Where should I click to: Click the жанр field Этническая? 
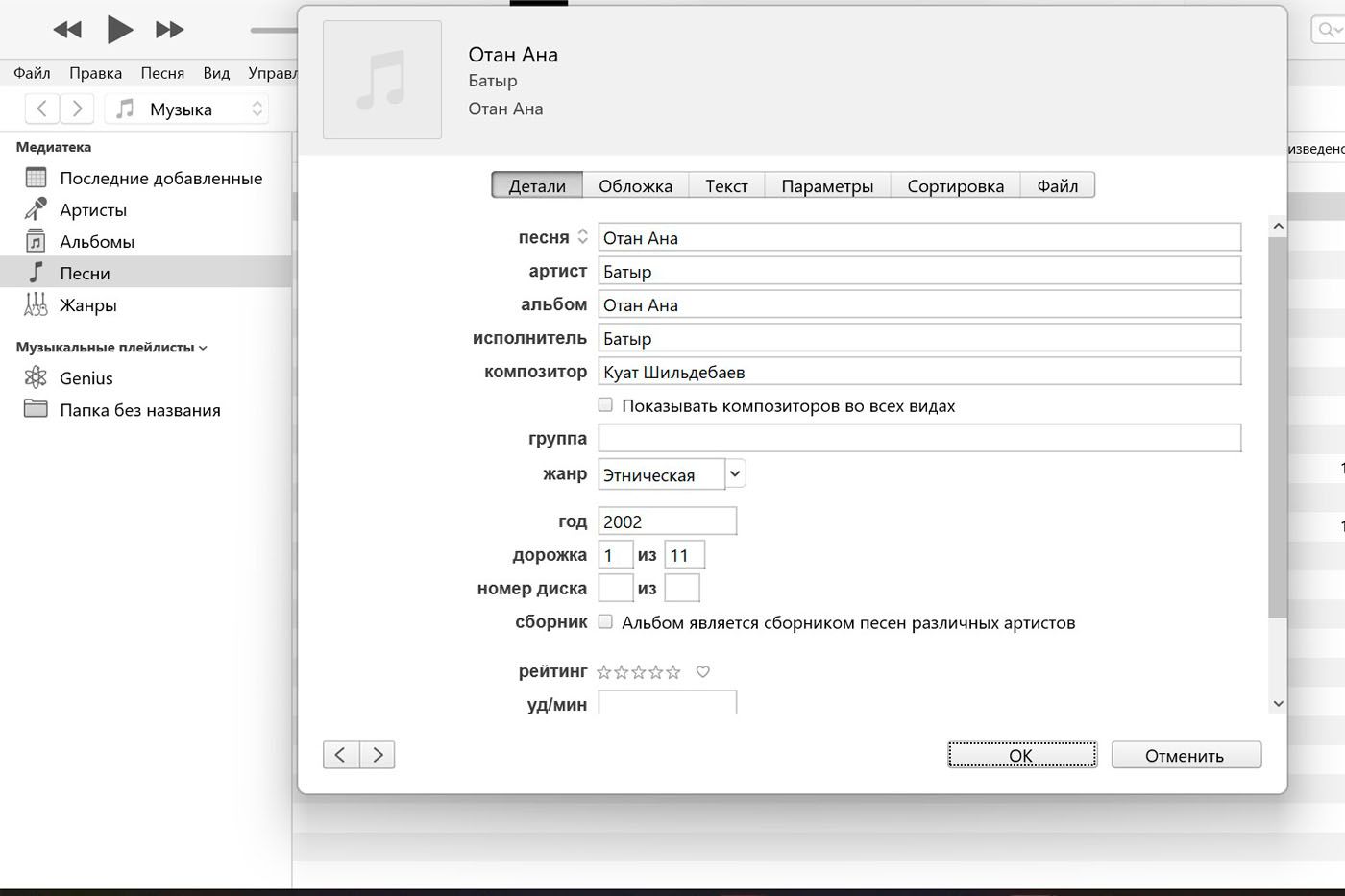(661, 474)
